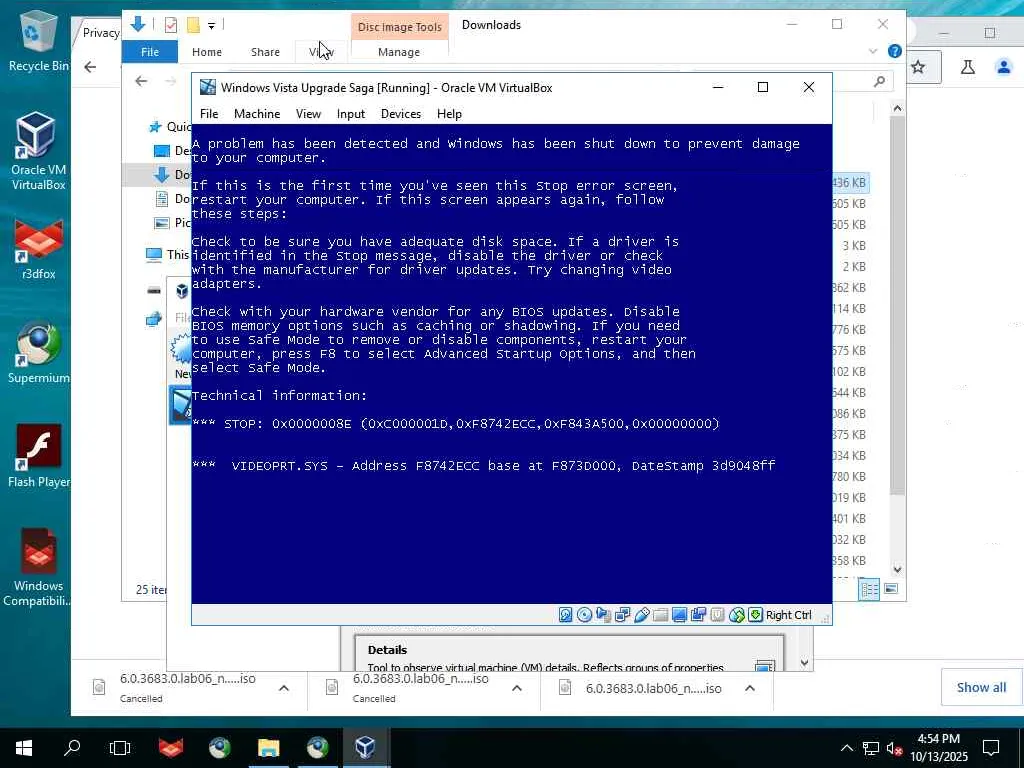Switch Explorer to details view layout
This screenshot has height=768, width=1024.
(869, 589)
